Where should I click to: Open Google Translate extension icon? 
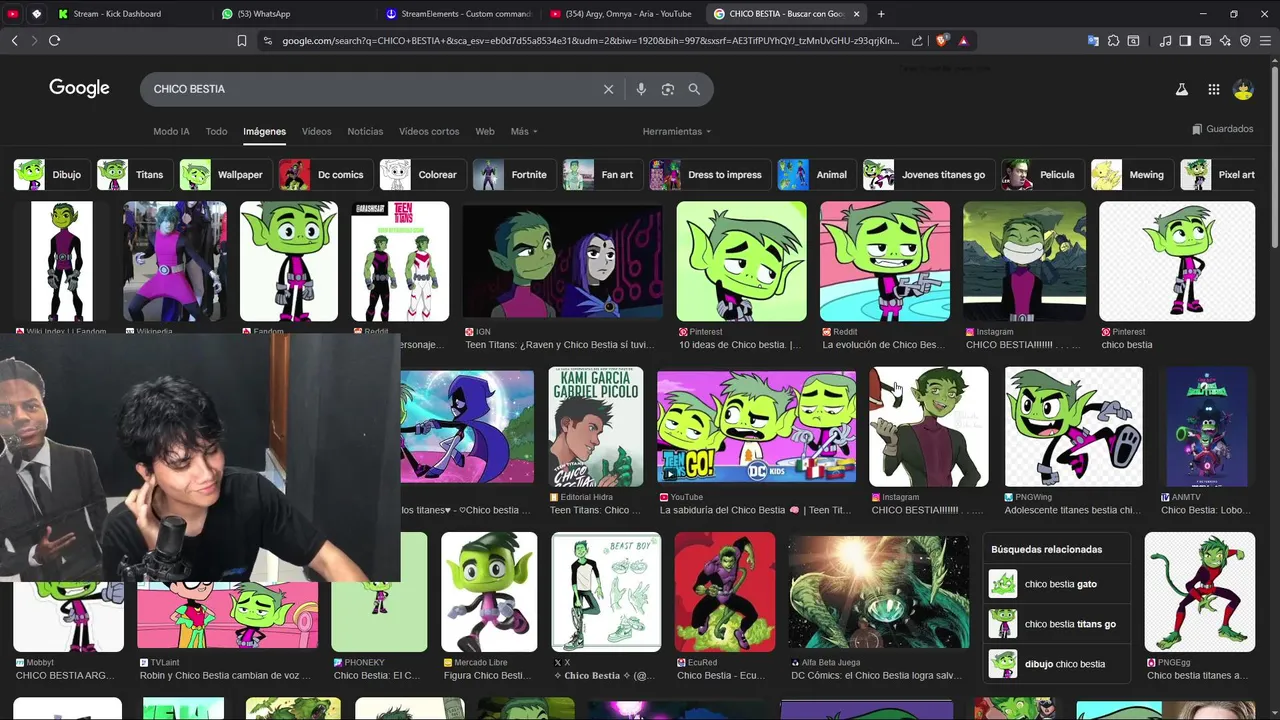pyautogui.click(x=1093, y=41)
